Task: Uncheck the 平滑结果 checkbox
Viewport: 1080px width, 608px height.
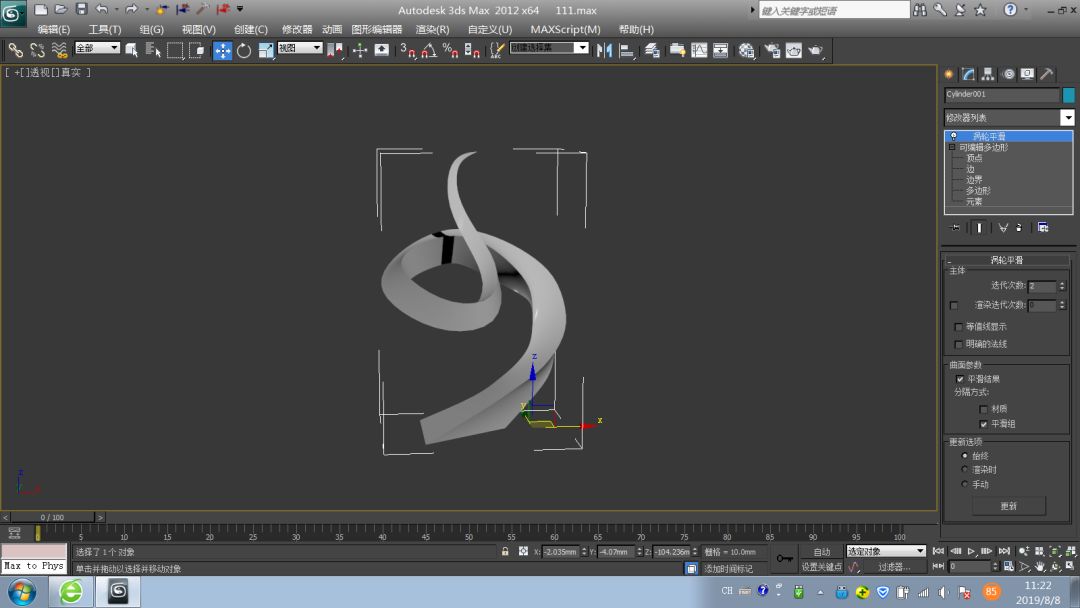Action: (960, 379)
